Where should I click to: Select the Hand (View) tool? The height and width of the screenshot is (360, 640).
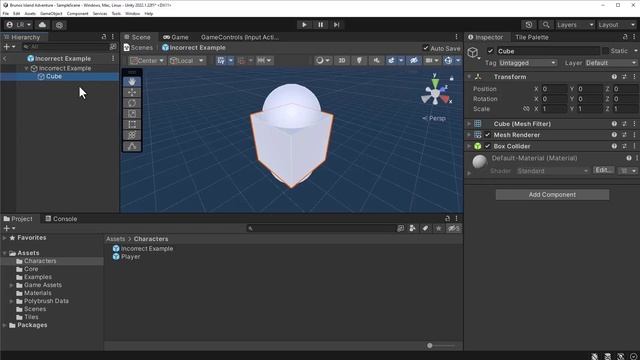point(132,82)
